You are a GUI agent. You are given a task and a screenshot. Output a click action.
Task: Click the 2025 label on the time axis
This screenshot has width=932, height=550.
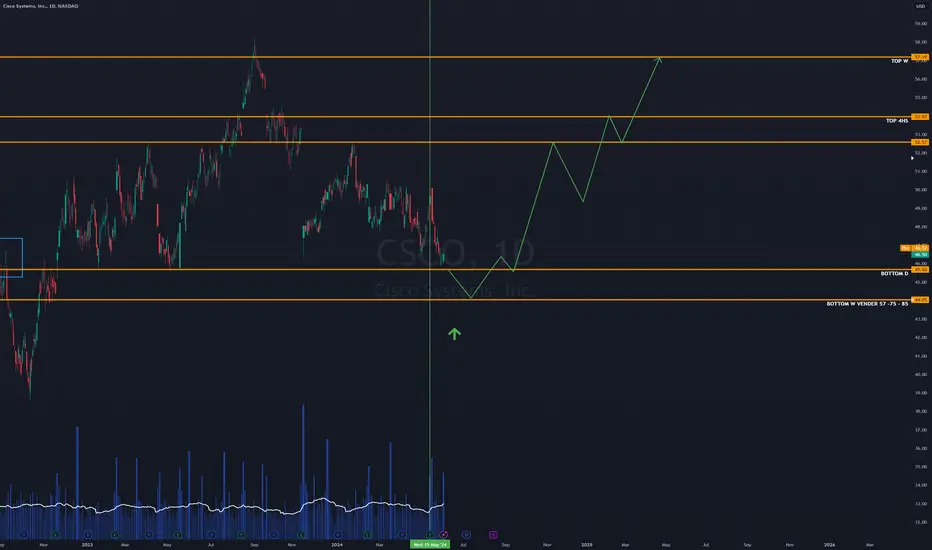point(587,545)
